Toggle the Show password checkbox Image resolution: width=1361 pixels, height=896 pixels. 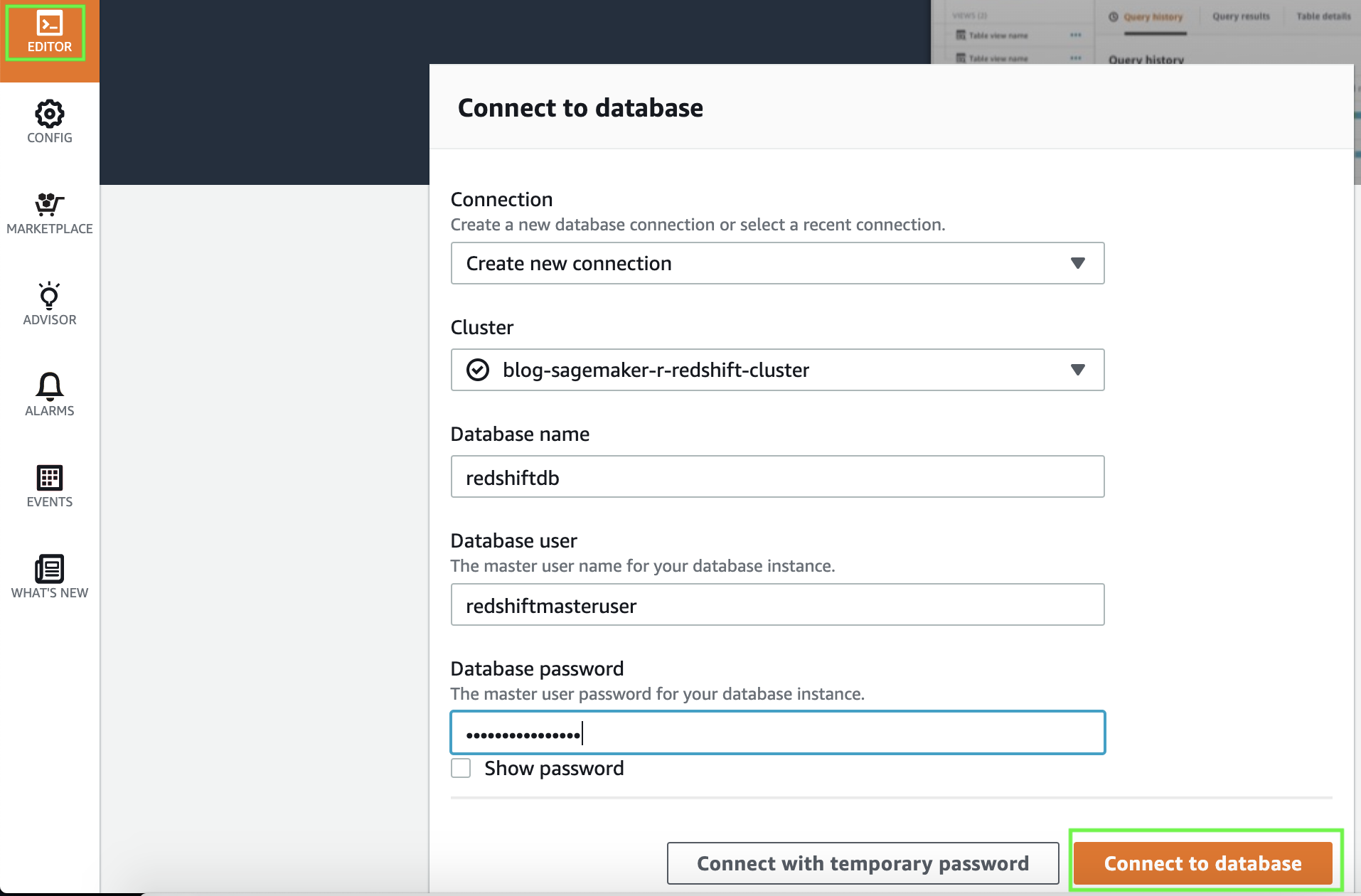[461, 768]
